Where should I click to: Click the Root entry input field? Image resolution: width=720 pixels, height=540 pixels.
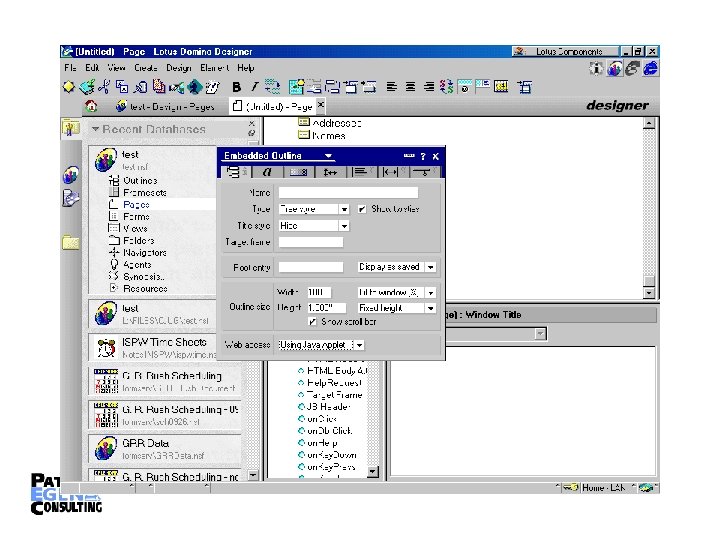[x=310, y=267]
